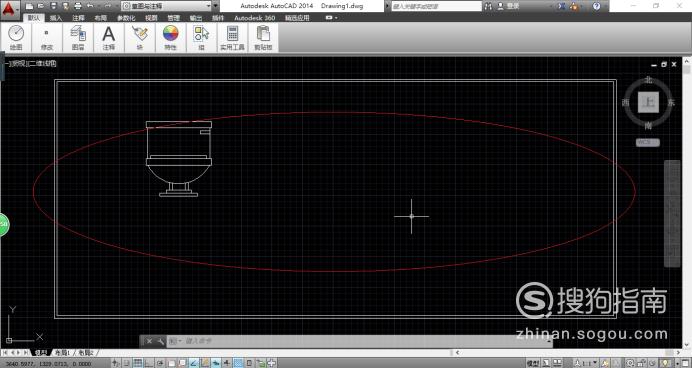This screenshot has height=368, width=692.
Task: Open the 图层 (Layers) ribbon panel
Action: [x=78, y=38]
